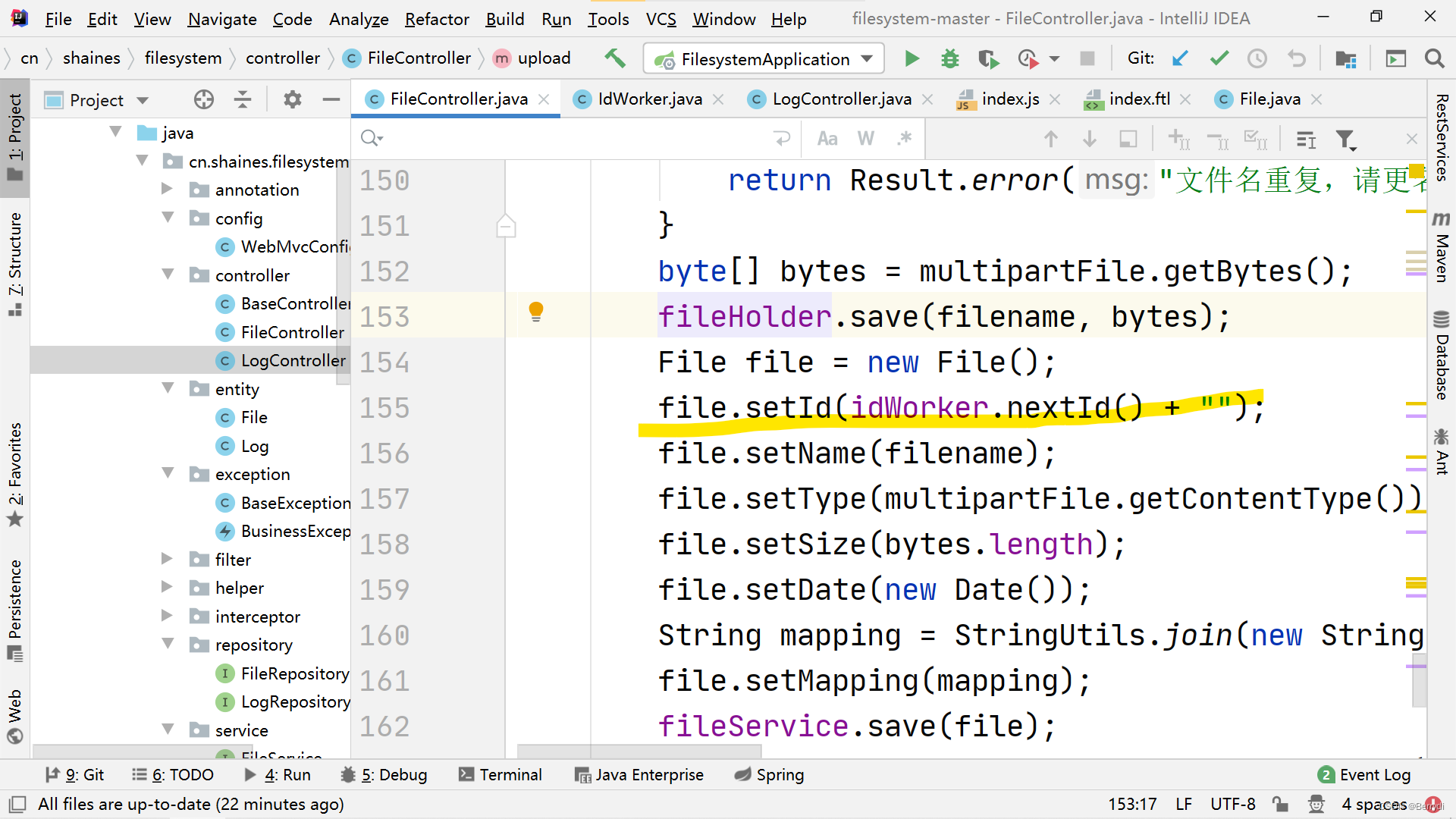Expand the interceptor folder
The height and width of the screenshot is (819, 1456).
(x=168, y=616)
